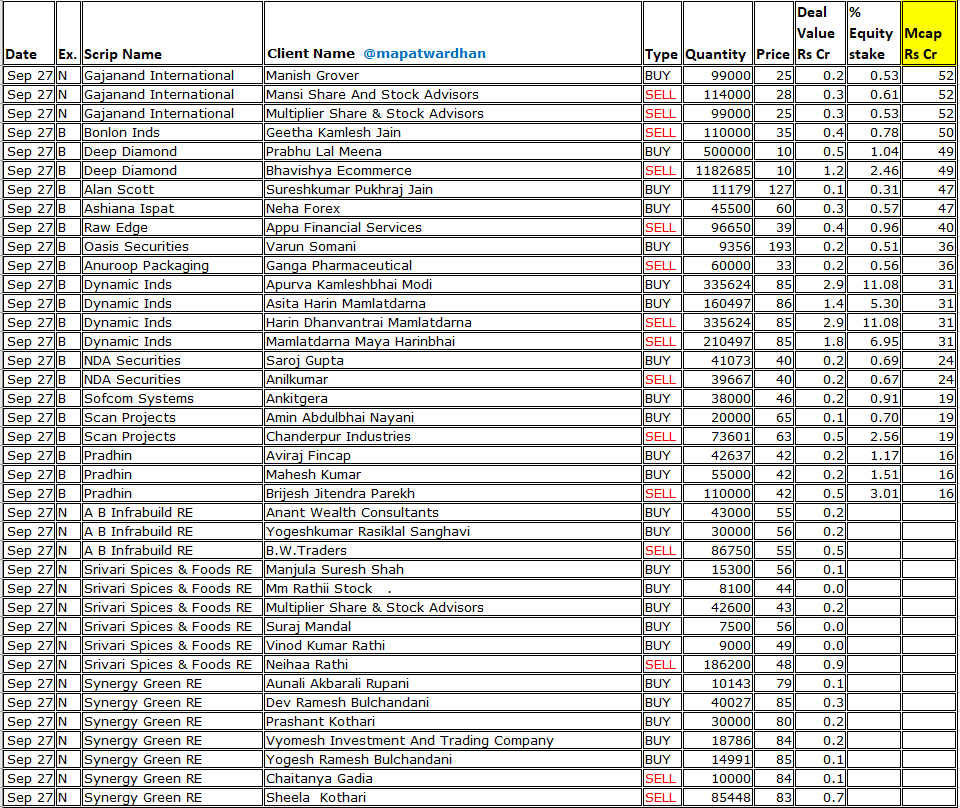Click Mansi Share And Stock Advisors cell
This screenshot has height=808, width=960.
[452, 94]
